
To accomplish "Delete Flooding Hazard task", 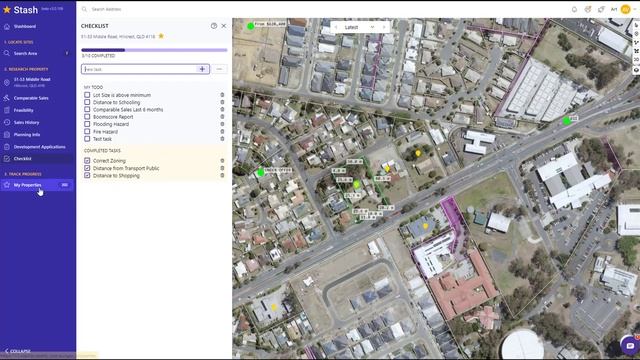I will pyautogui.click(x=222, y=124).
